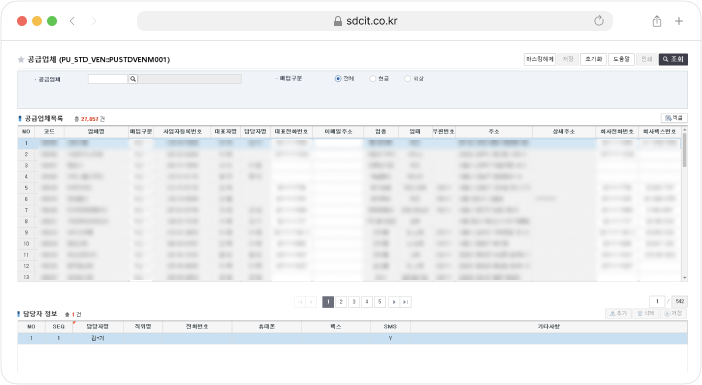Click 추가 add button in 담당자 정보

pos(618,313)
